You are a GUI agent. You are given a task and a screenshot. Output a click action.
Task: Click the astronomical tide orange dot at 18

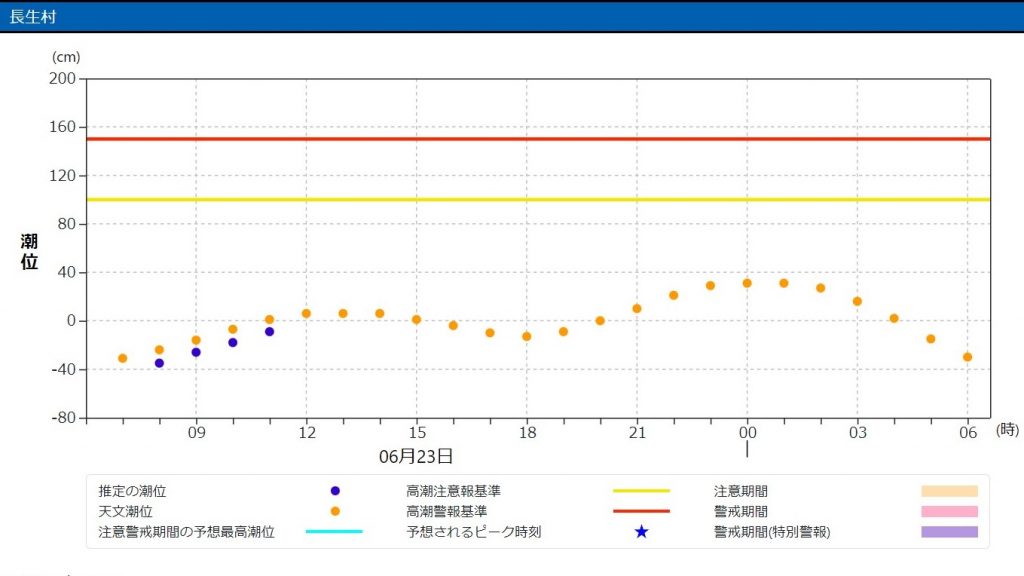coord(527,337)
